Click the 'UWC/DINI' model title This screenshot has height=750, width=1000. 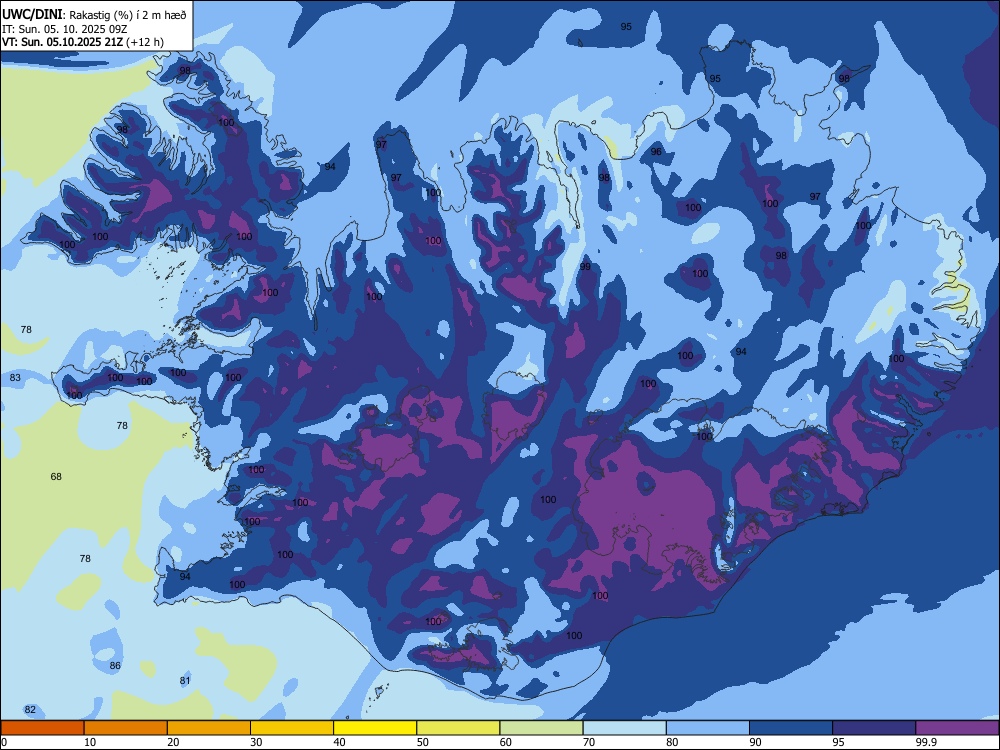tap(32, 14)
